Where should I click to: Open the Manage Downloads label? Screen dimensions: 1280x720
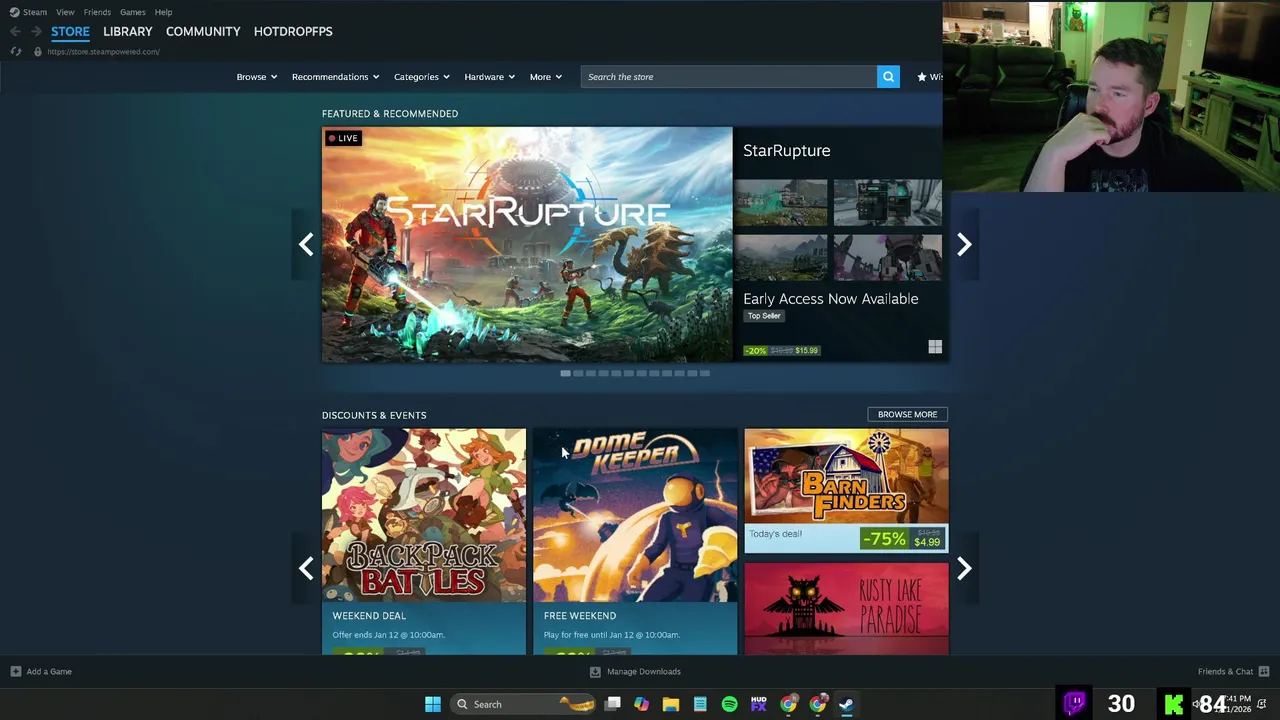tap(644, 671)
